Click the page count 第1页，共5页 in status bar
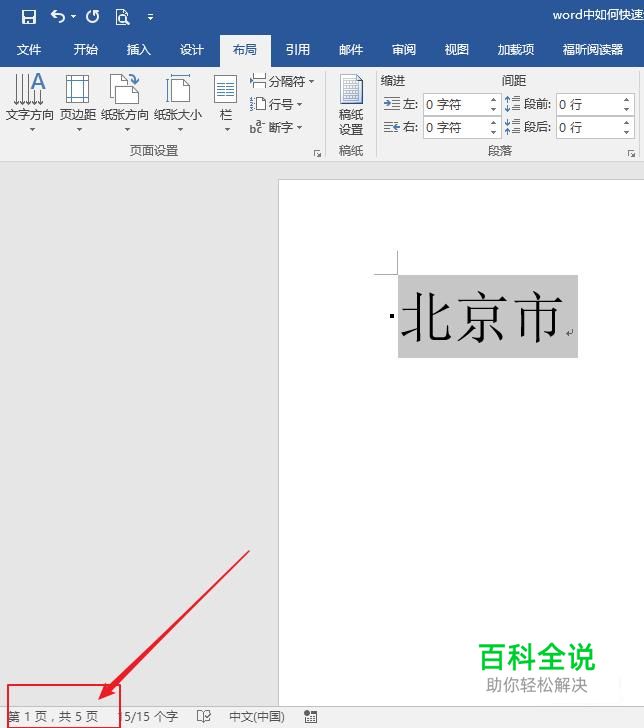The height and width of the screenshot is (728, 644). pos(53,716)
